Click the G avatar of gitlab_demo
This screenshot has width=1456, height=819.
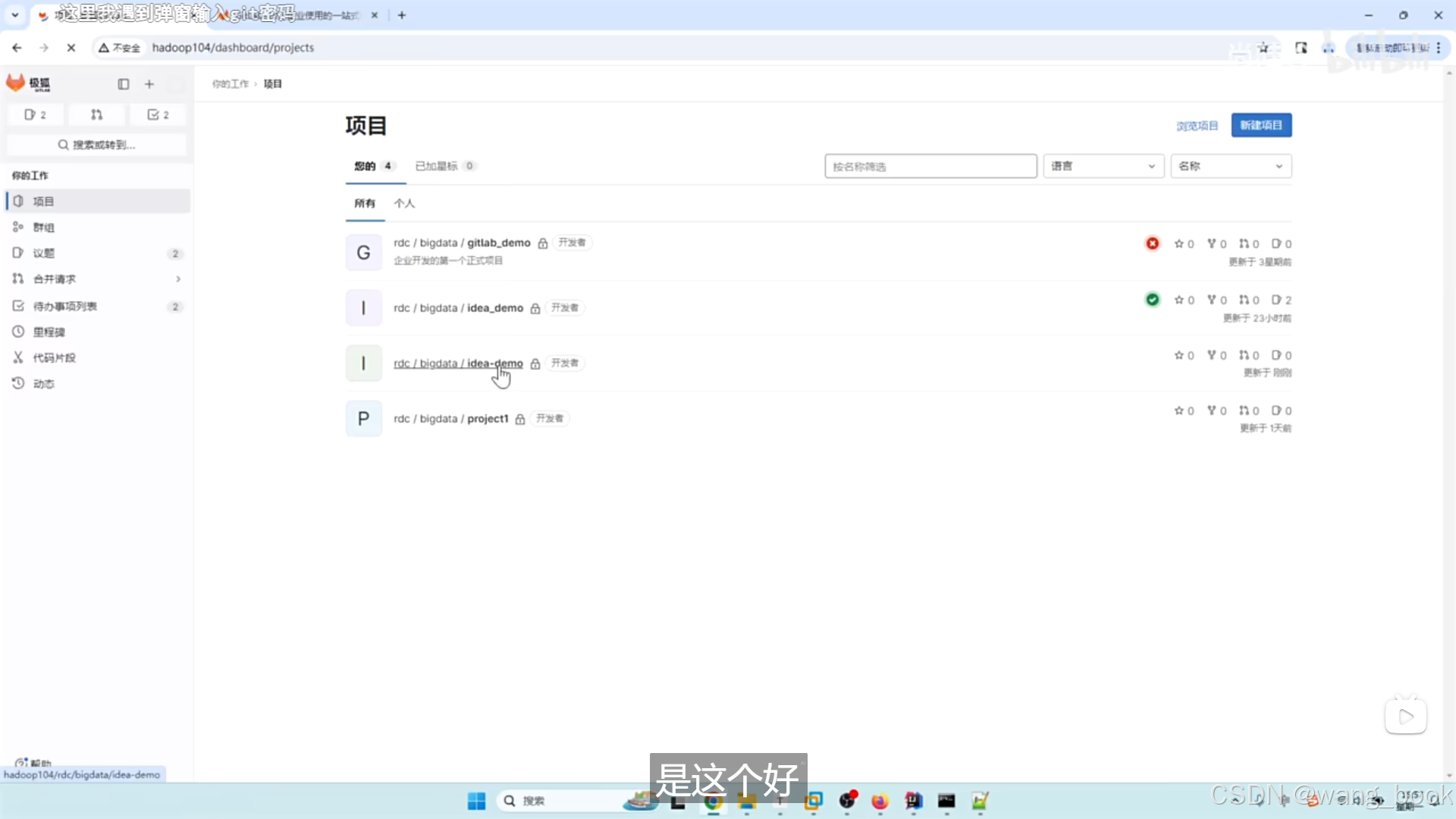pyautogui.click(x=364, y=253)
